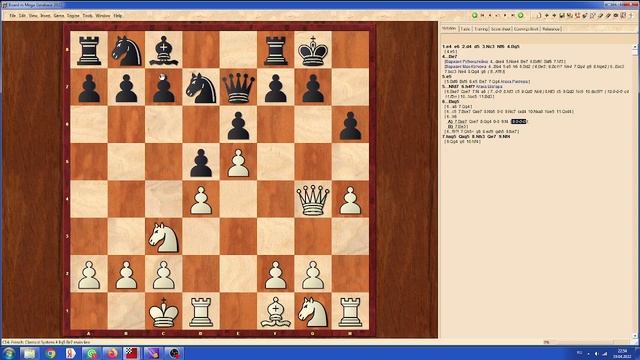The image size is (640, 360).
Task: Select the black bishop on c8
Action: pos(164,50)
